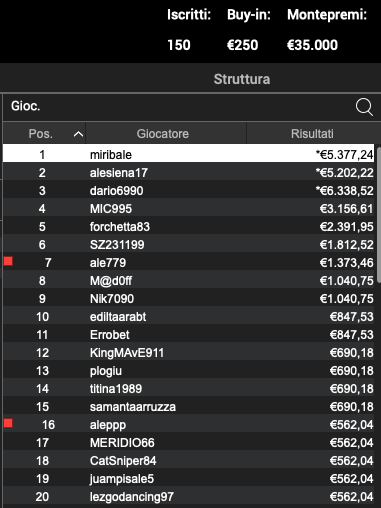Screen dimensions: 381x508
Task: Choose player M@d0ff from the list
Action: tap(189, 280)
